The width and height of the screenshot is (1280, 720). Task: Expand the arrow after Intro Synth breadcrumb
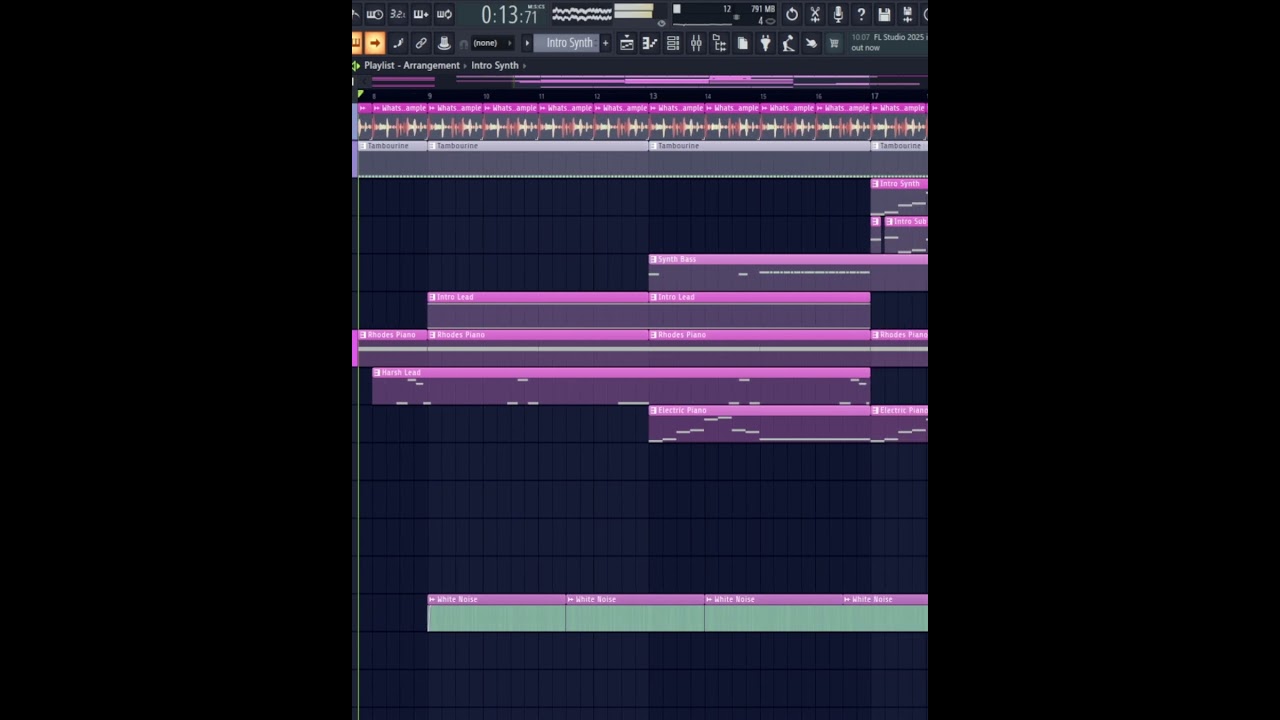pos(525,66)
